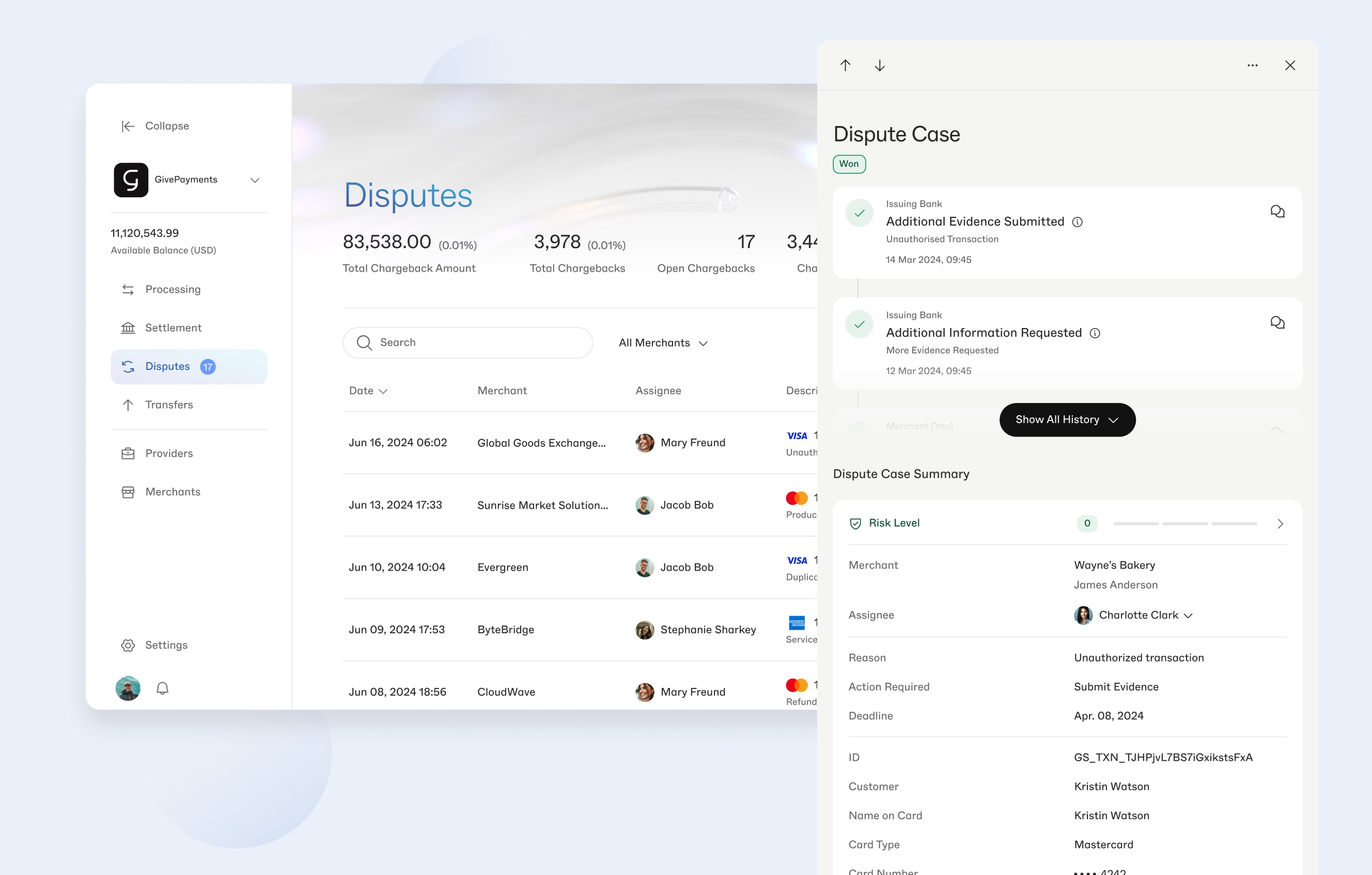Click the Amex icon in ByteBridge row
1372x875 pixels.
click(797, 622)
